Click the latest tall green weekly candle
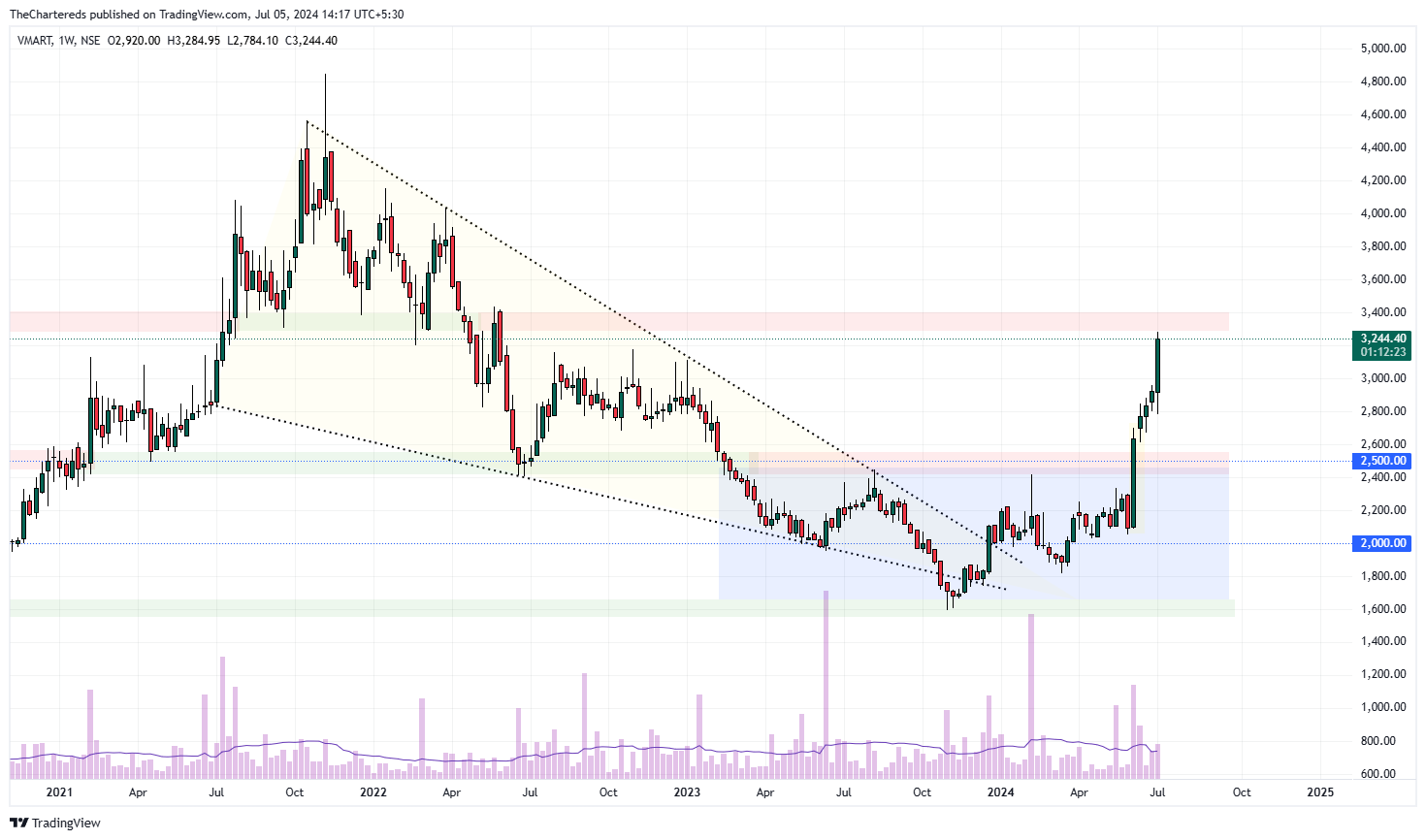Screen dimensions: 1426x840 pyautogui.click(x=1157, y=364)
